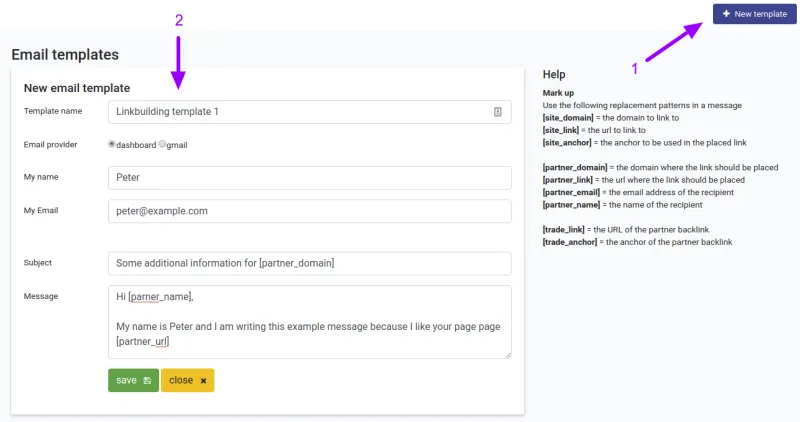Viewport: 800px width, 422px height.
Task: Click the floppy disk icon on save
Action: 147,381
